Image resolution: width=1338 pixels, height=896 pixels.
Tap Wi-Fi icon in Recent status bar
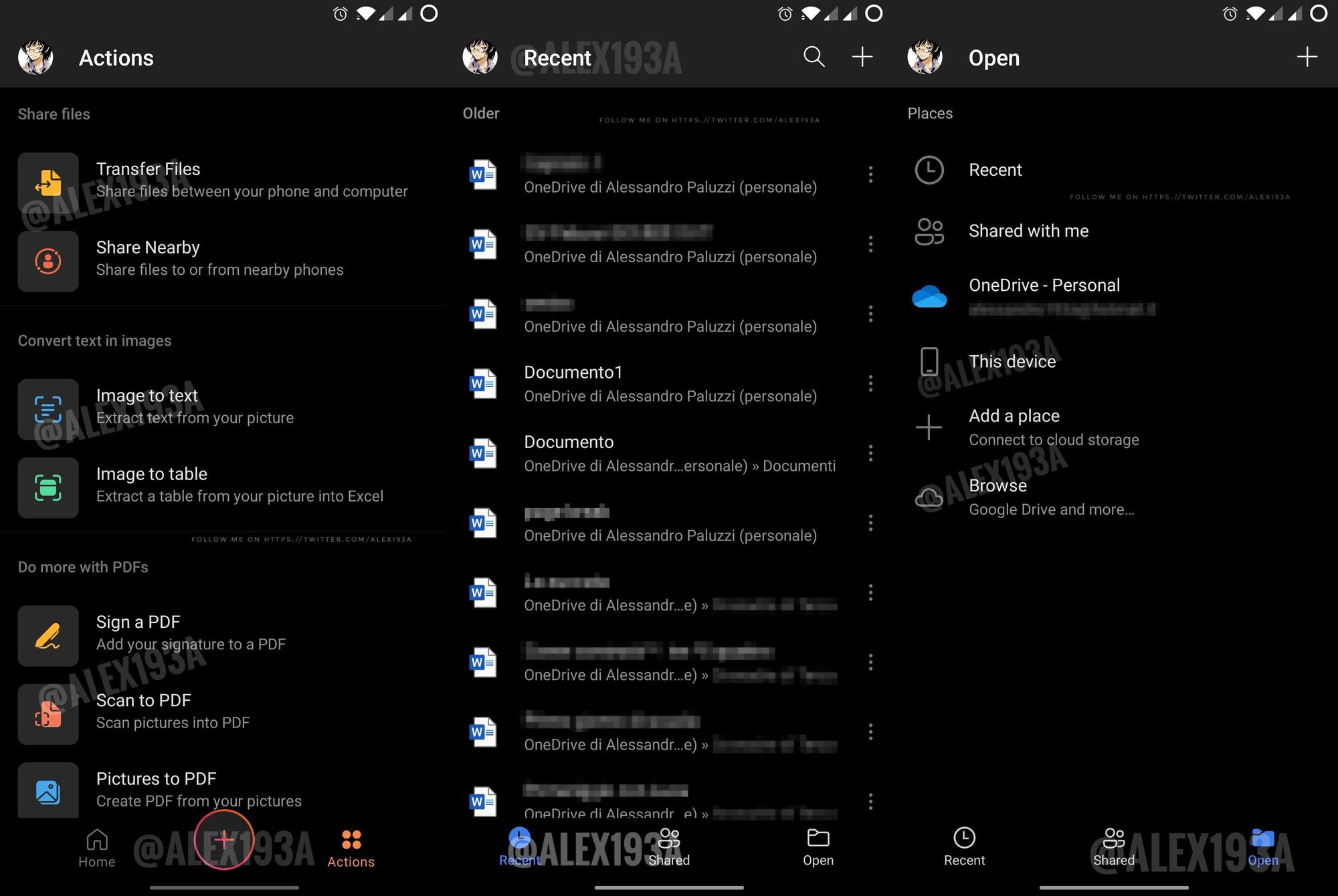pyautogui.click(x=810, y=13)
